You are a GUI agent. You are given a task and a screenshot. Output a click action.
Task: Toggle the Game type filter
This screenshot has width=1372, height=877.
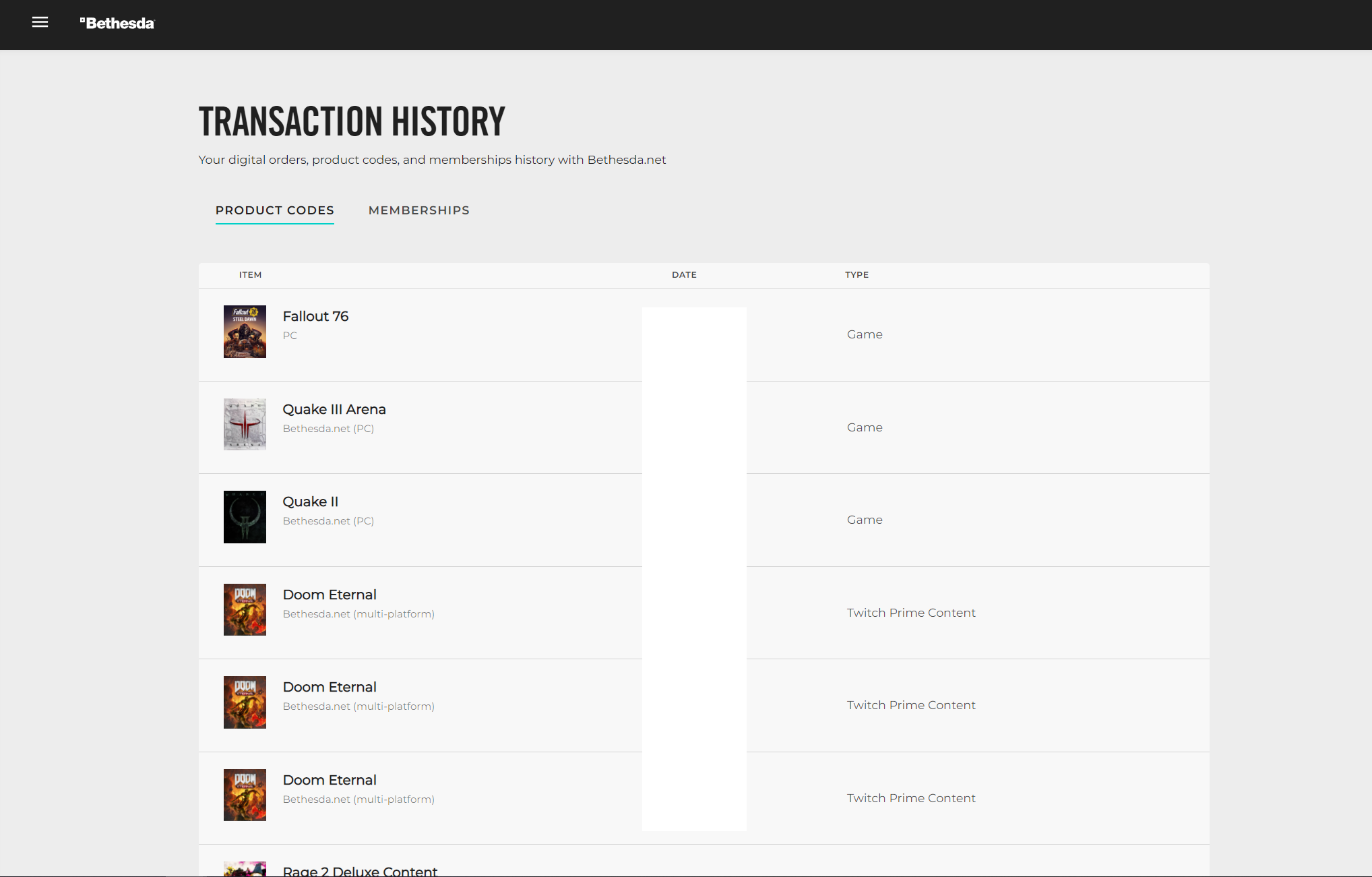[x=863, y=334]
